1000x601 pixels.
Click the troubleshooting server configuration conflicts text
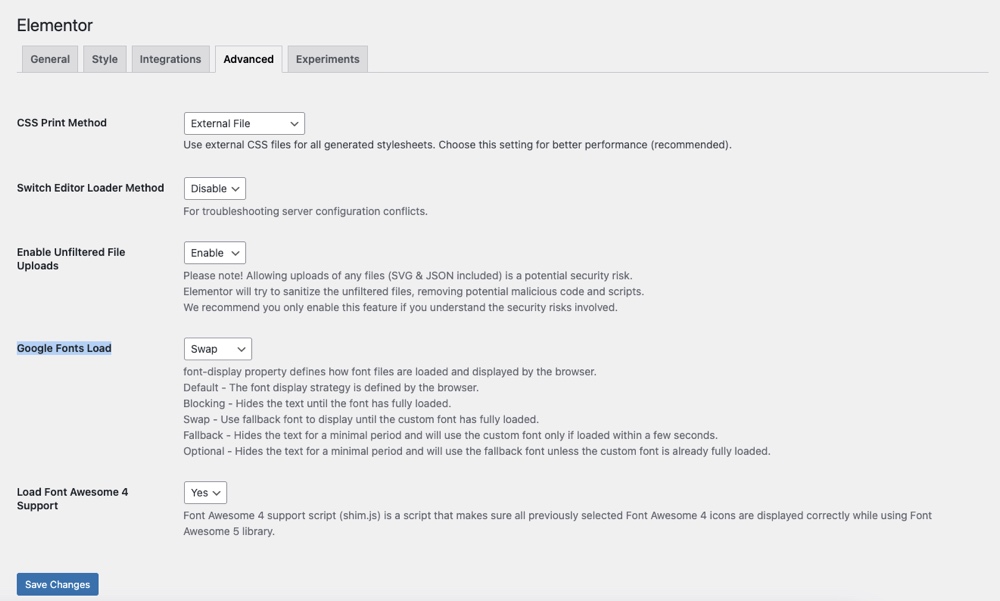click(305, 211)
